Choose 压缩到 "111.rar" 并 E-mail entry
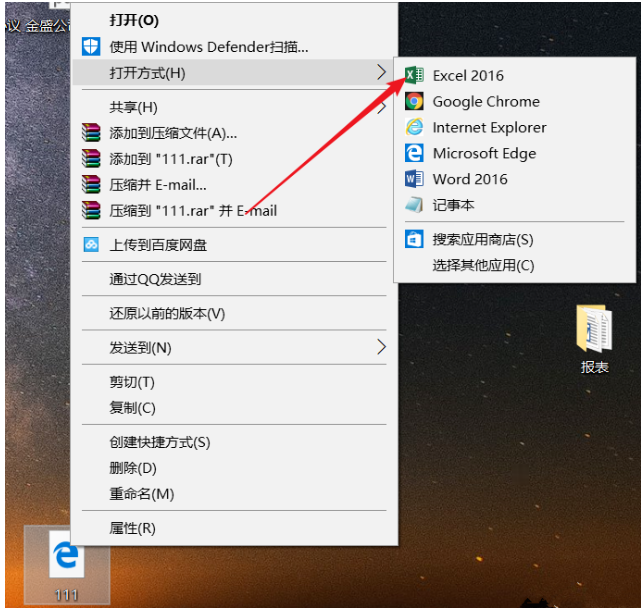Image resolution: width=641 pixels, height=613 pixels. point(234,210)
